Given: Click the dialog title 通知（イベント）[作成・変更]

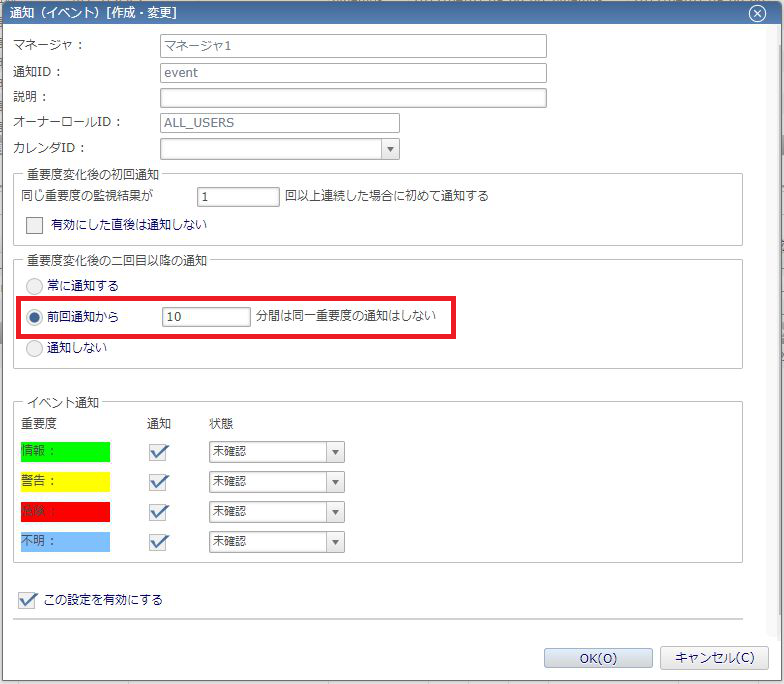Looking at the screenshot, I should [x=93, y=12].
